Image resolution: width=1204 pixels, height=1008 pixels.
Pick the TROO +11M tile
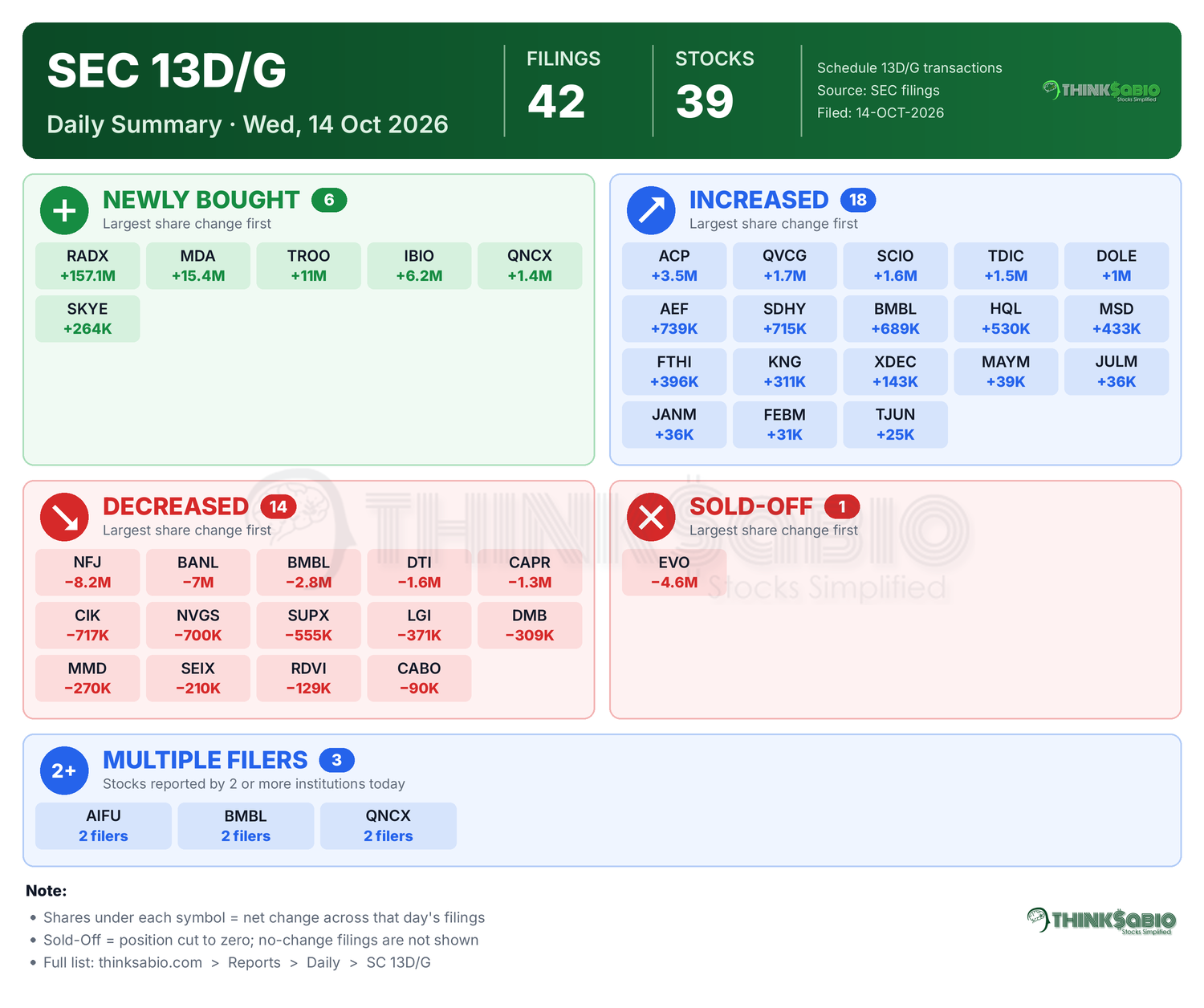(x=309, y=266)
